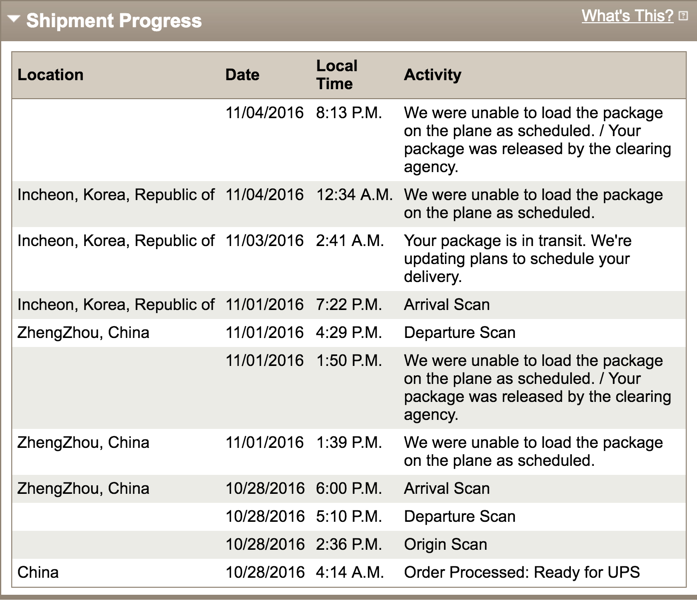The image size is (697, 603).
Task: Select the Location column header
Action: tap(50, 75)
